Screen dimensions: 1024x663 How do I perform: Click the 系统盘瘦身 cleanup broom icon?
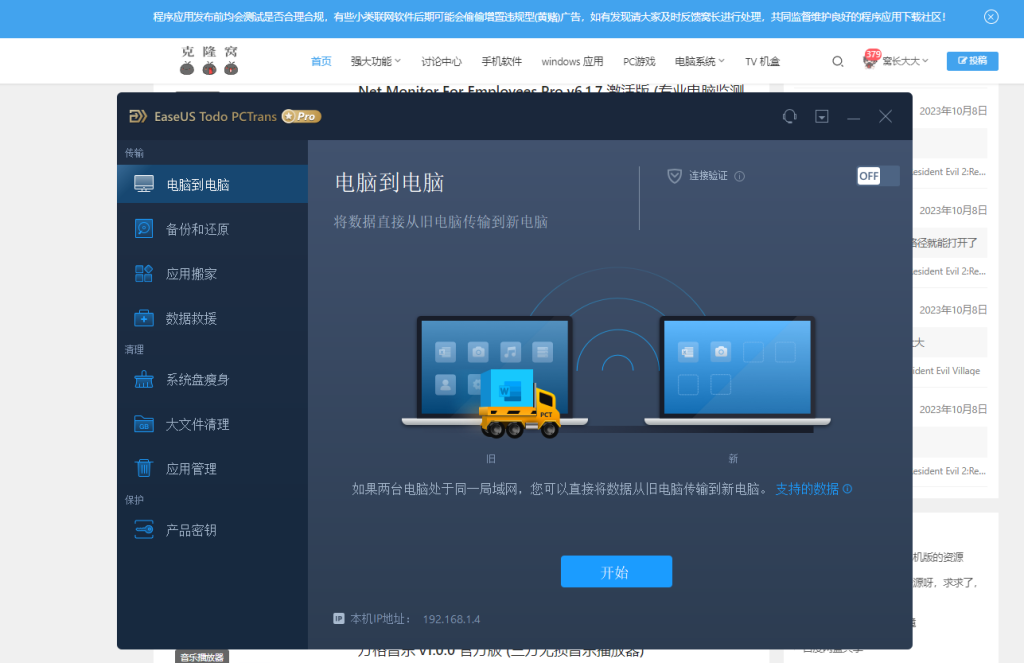pos(144,380)
